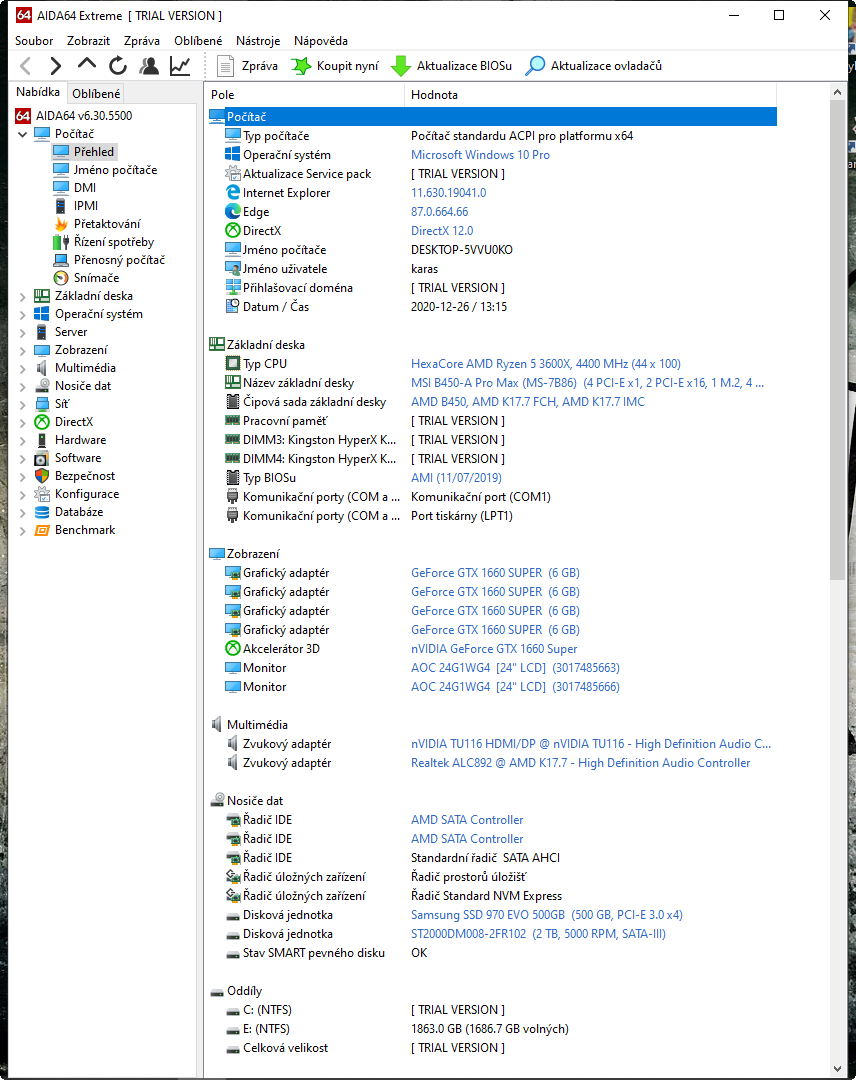This screenshot has height=1080, width=856.
Task: Switch to the Nabídka tab
Action: coord(38,92)
